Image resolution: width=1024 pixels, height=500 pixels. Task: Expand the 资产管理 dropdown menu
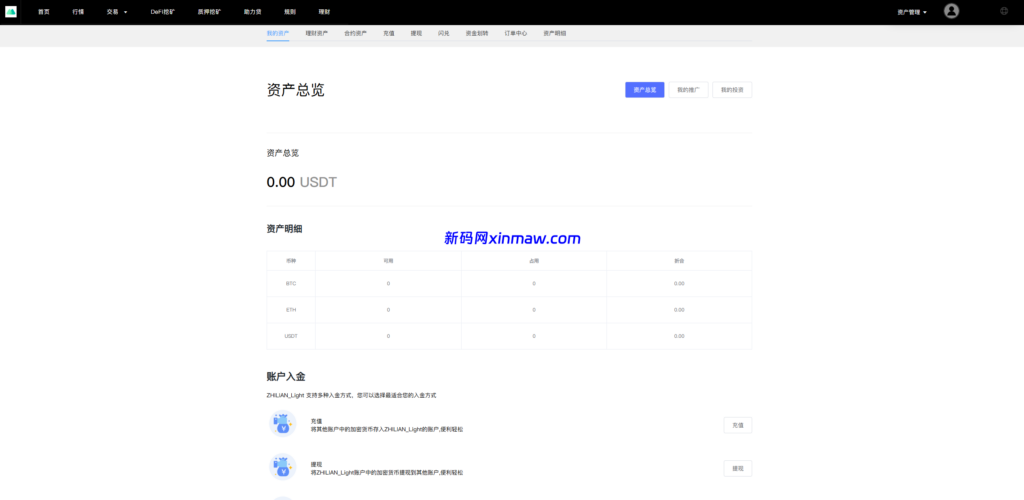912,12
